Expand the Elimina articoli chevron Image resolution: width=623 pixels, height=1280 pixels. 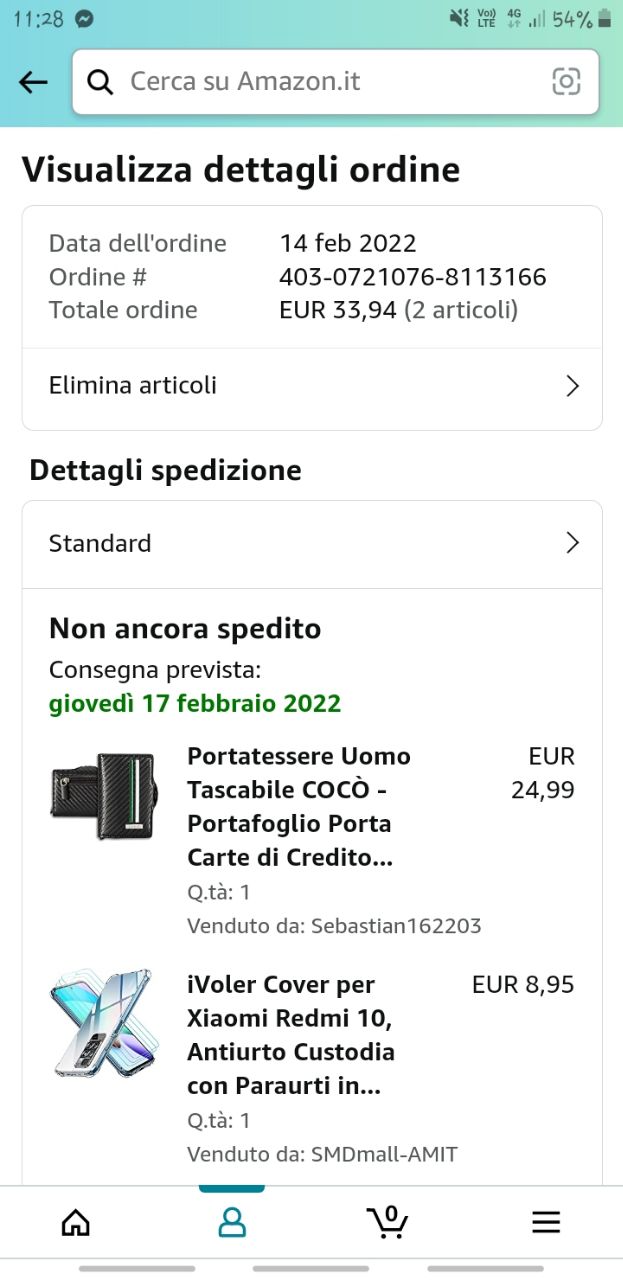click(x=572, y=386)
